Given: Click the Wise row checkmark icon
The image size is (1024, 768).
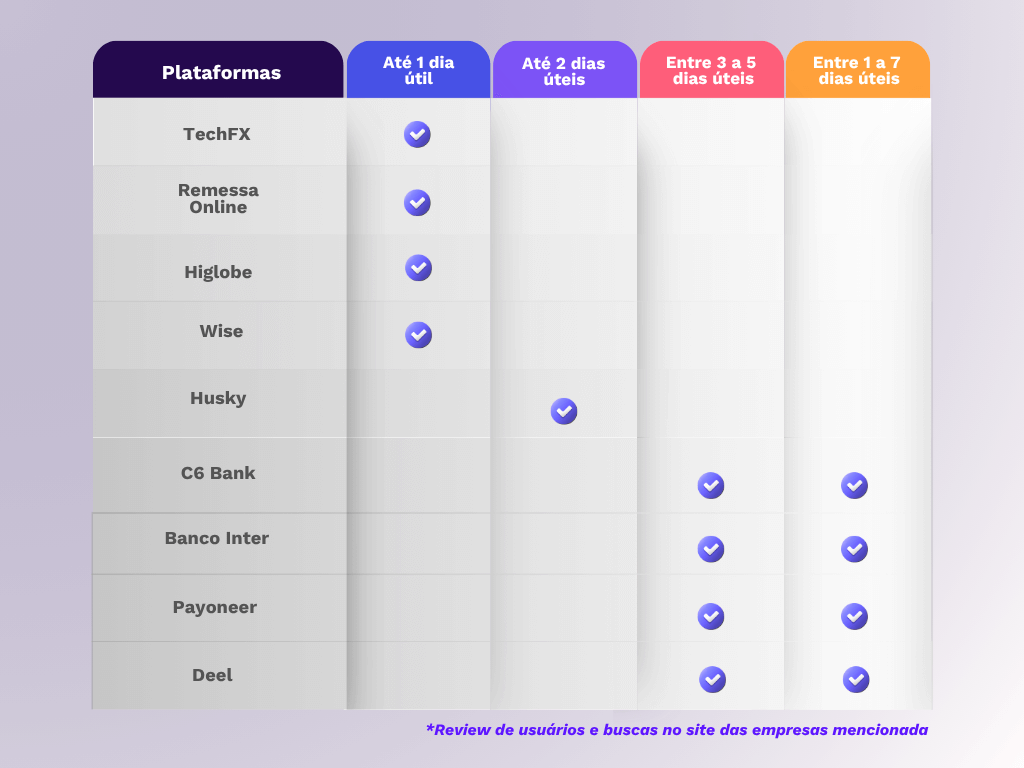Looking at the screenshot, I should tap(418, 334).
